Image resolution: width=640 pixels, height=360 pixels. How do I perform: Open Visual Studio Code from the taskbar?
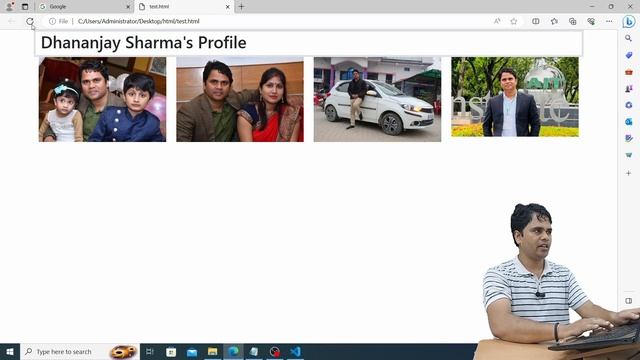point(296,351)
